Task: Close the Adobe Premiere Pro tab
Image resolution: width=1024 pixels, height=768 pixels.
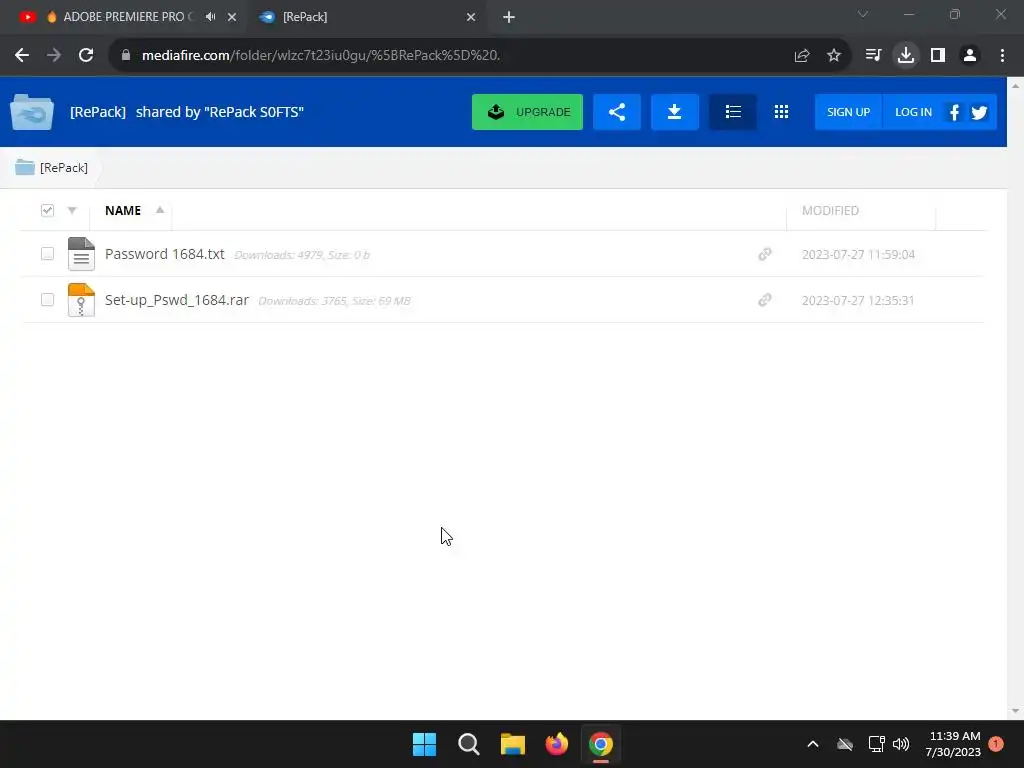Action: pyautogui.click(x=232, y=17)
